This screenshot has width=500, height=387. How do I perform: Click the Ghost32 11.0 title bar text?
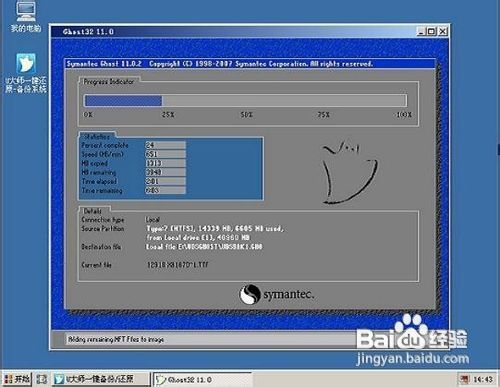coord(88,32)
